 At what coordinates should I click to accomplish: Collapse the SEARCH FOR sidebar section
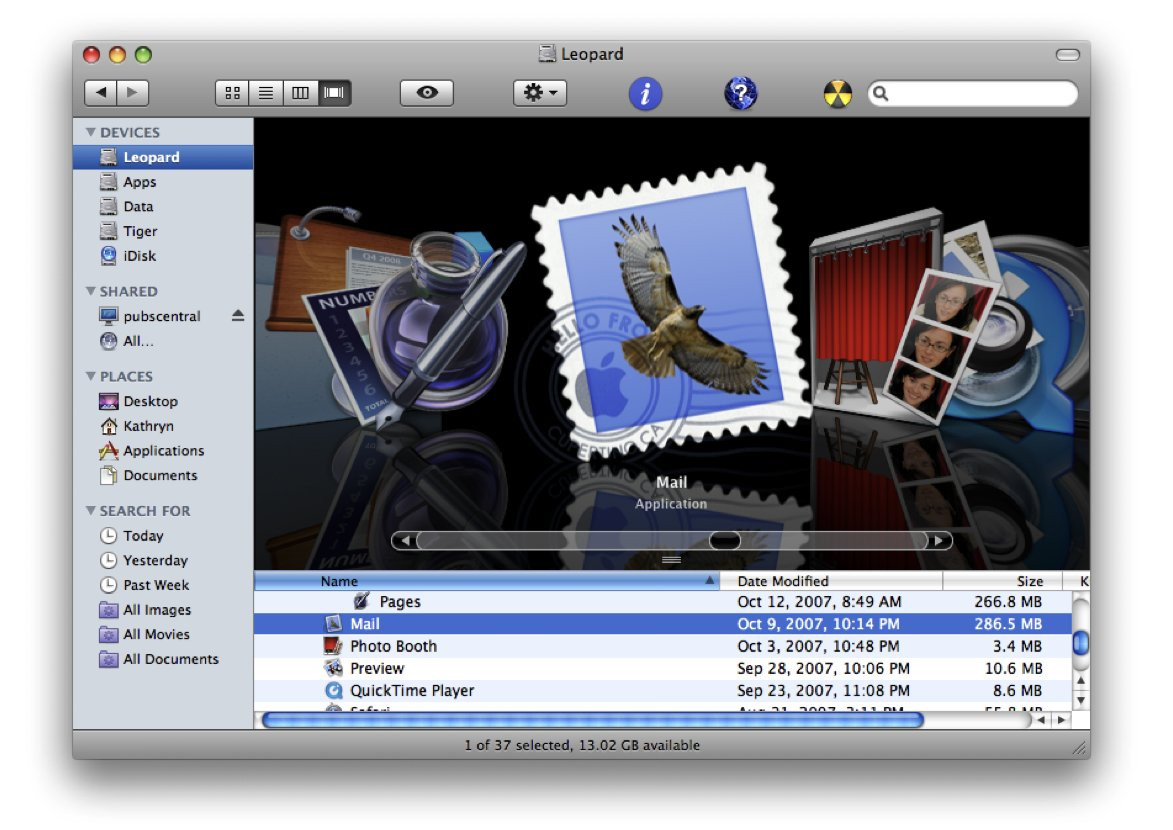click(91, 511)
